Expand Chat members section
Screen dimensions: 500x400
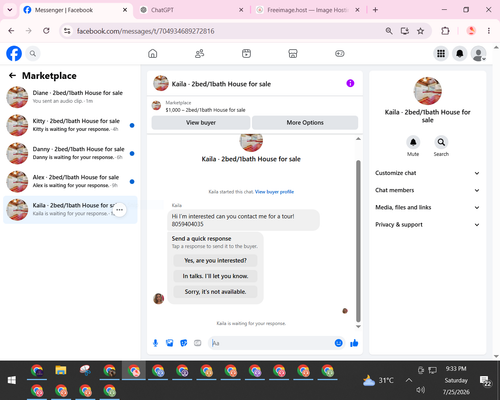coord(427,190)
